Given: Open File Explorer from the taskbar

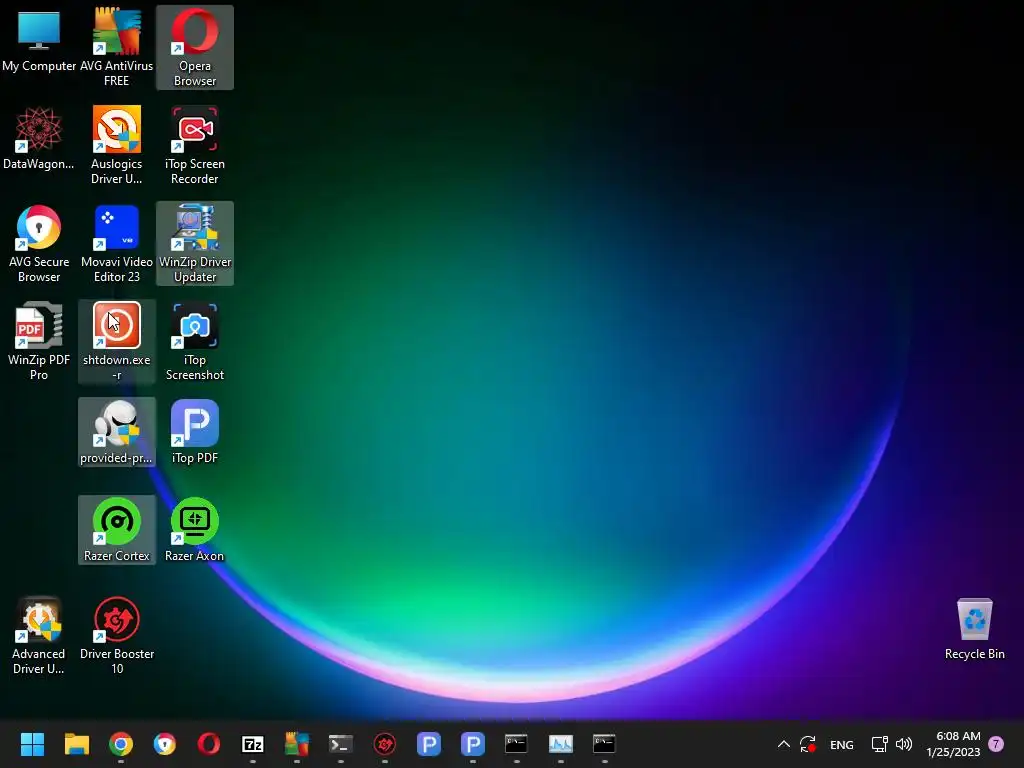Looking at the screenshot, I should 76,744.
